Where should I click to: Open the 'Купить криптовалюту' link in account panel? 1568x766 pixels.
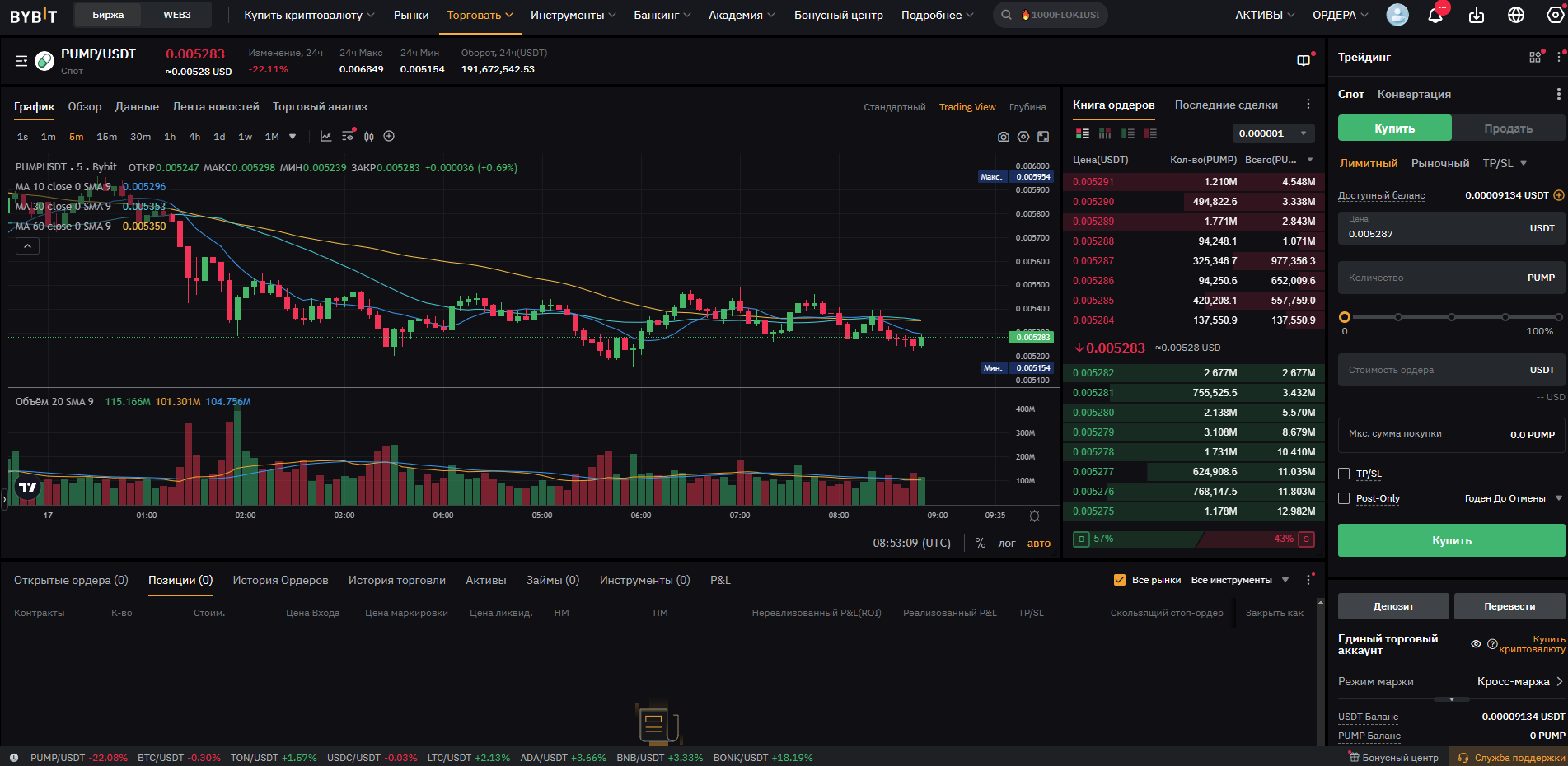pyautogui.click(x=1532, y=644)
